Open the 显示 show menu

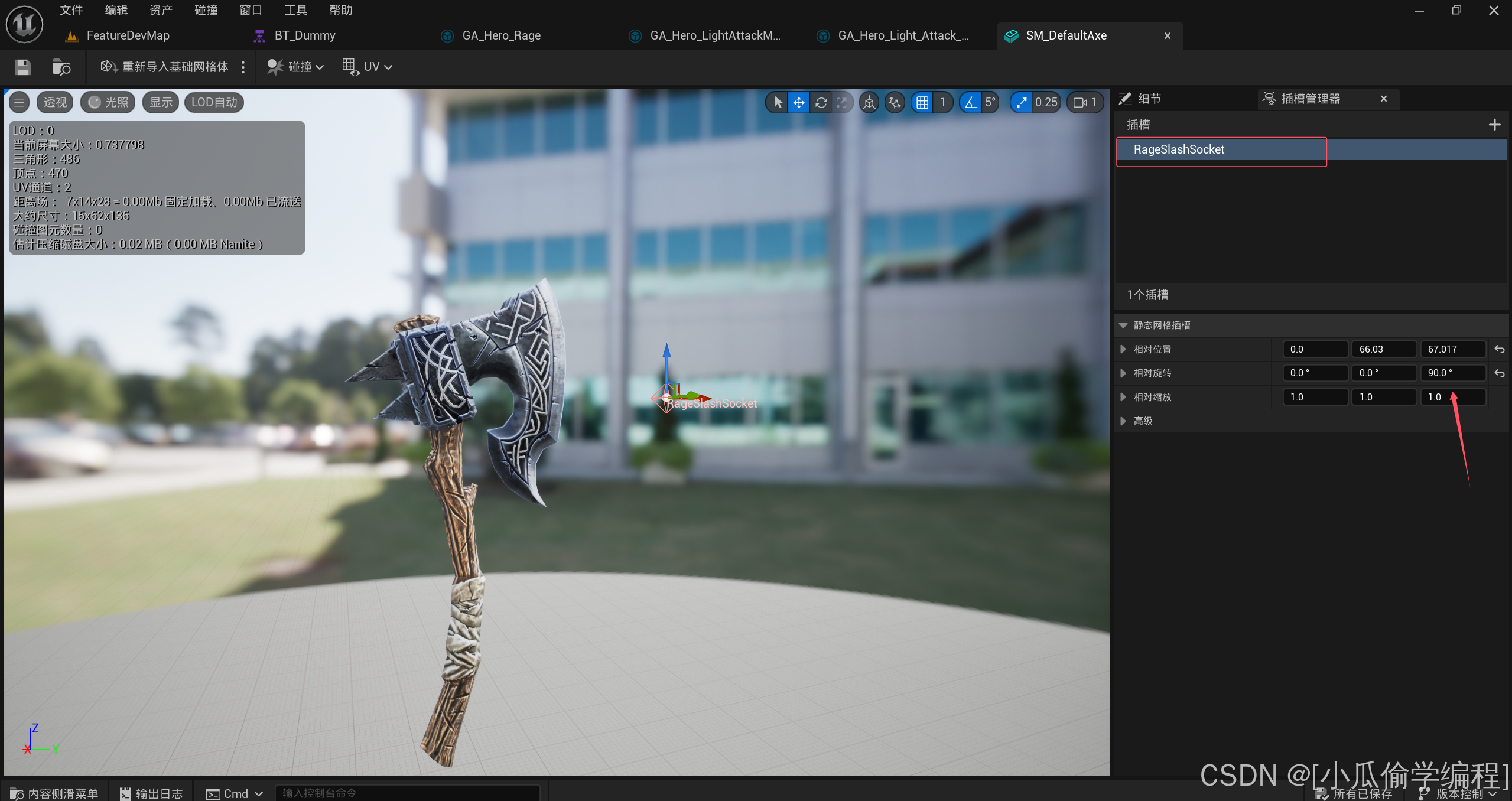pyautogui.click(x=161, y=102)
